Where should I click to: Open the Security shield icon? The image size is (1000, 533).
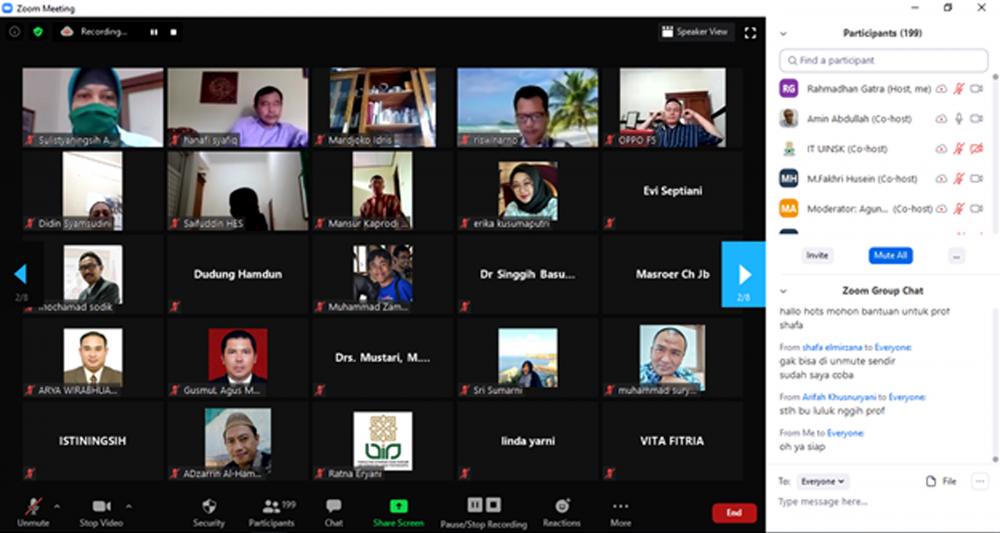pos(208,507)
